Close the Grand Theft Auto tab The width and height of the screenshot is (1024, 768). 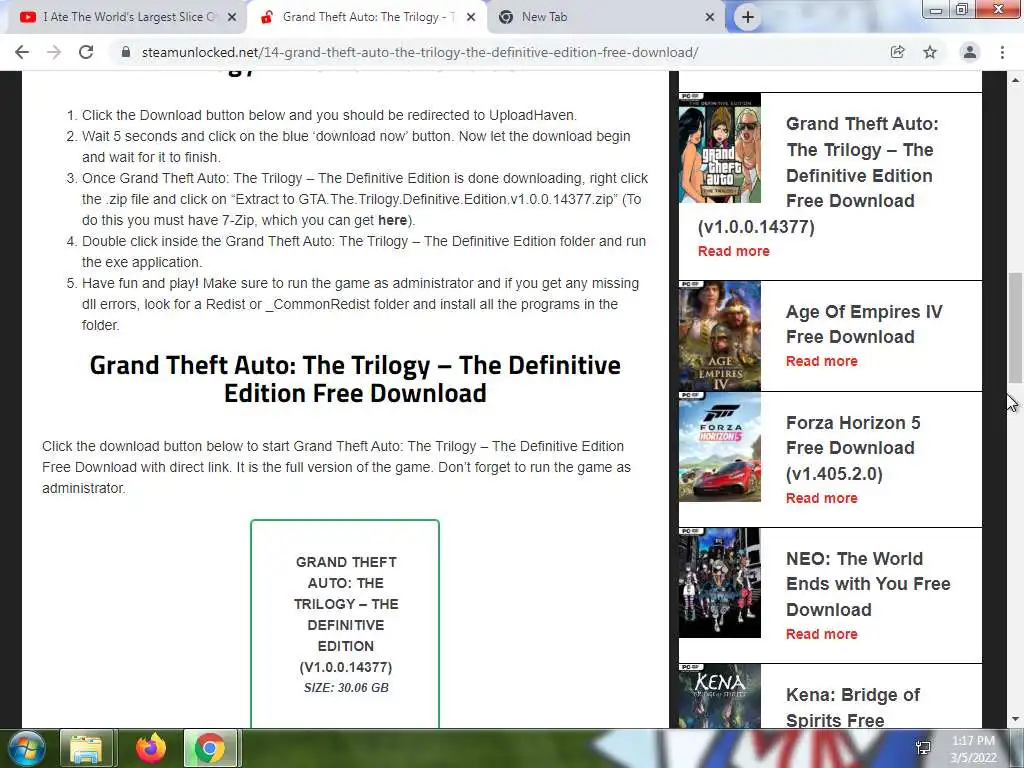[471, 18]
